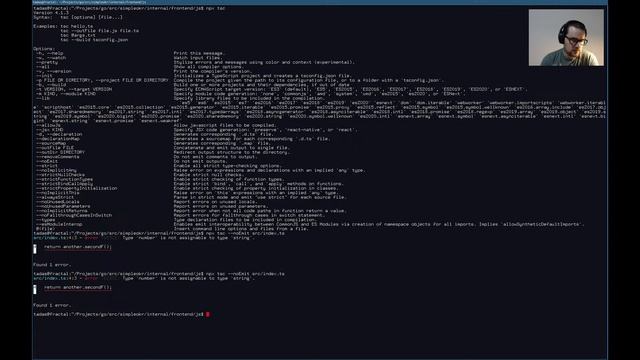Viewport: 640px width, 360px height.
Task: Click 'Watch input files.' description
Action: click(198, 58)
